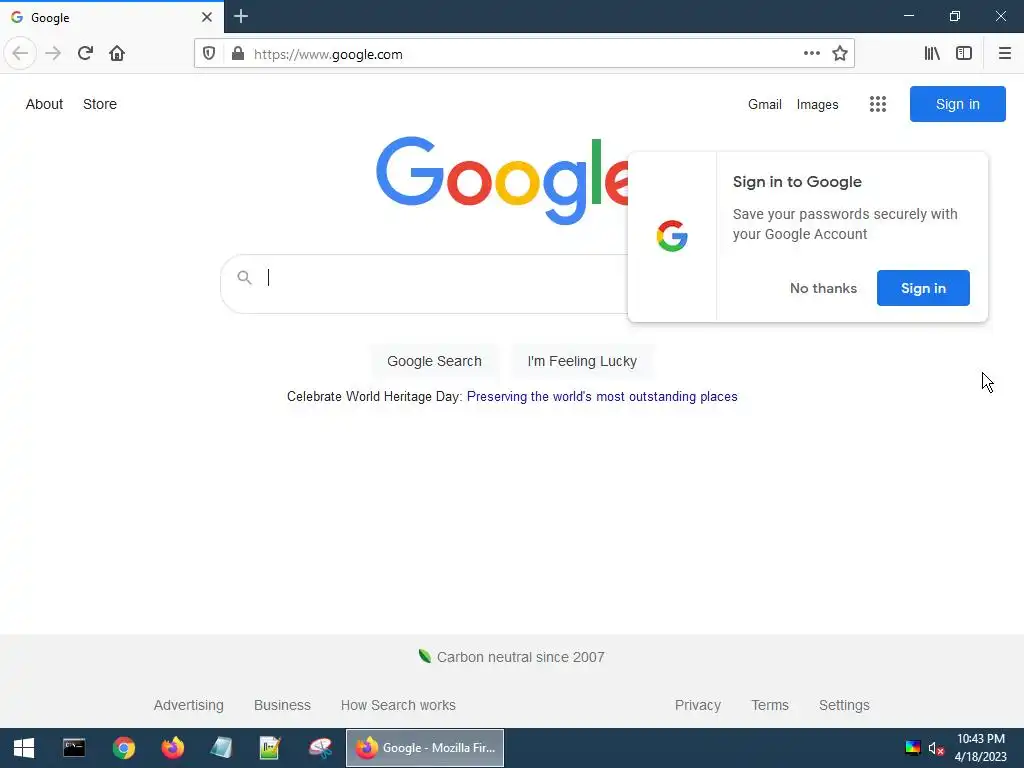This screenshot has height=768, width=1024.
Task: Open Preserving the world's most outstanding places link
Action: 602,396
